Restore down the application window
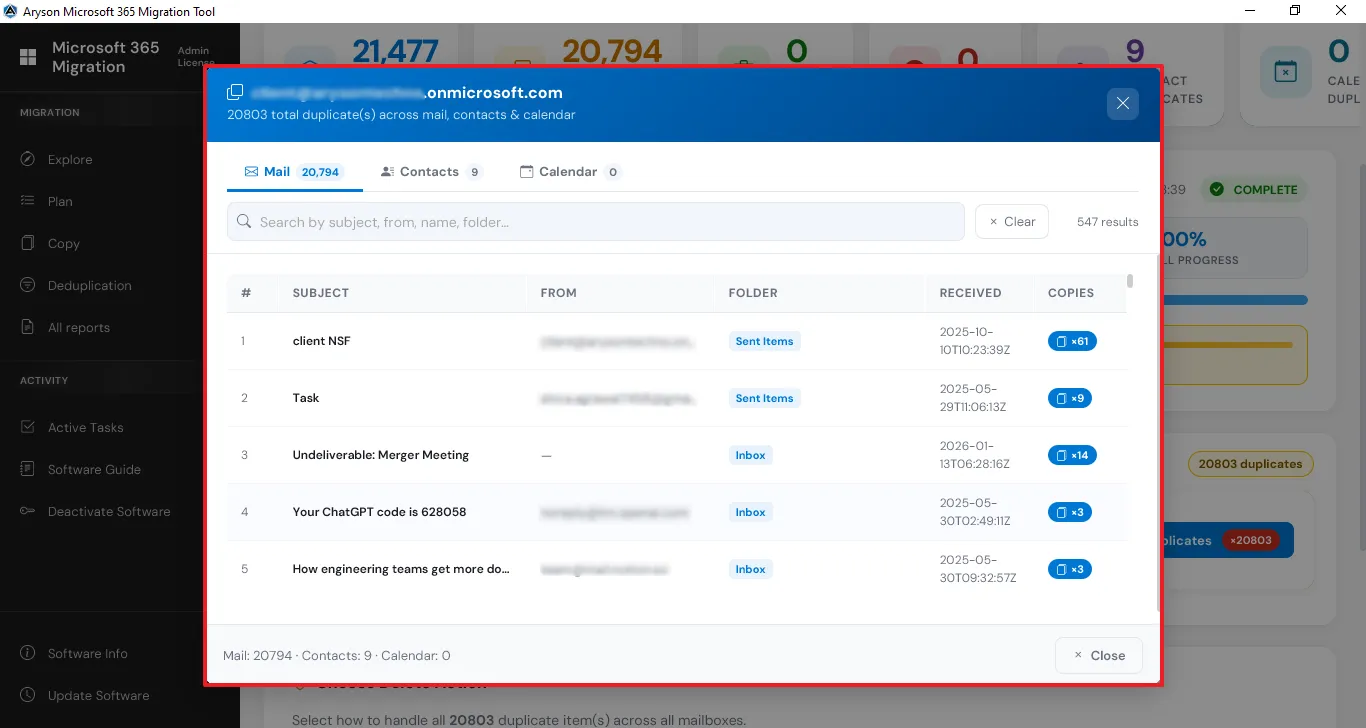The height and width of the screenshot is (728, 1366). 1295,11
